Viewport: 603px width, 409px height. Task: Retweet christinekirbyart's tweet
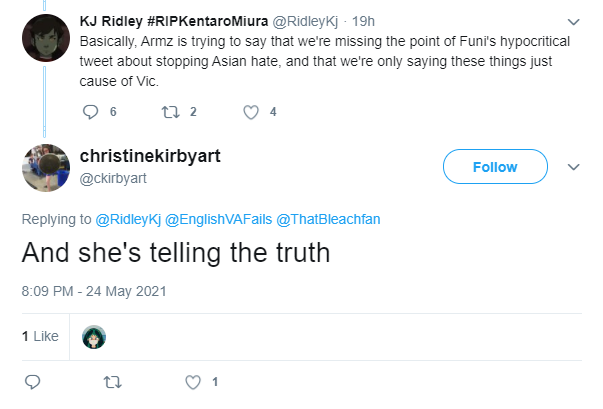(112, 382)
